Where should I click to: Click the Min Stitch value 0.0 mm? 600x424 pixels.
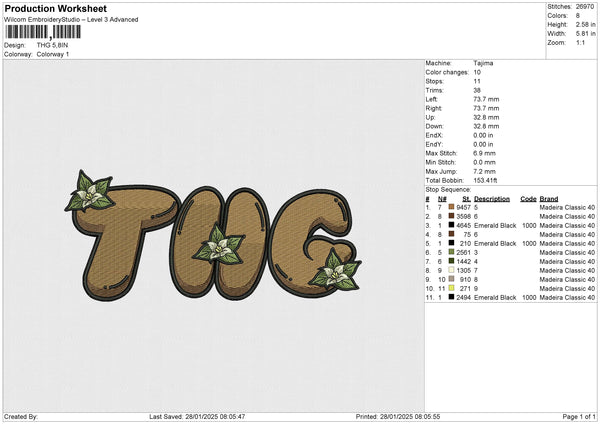[x=485, y=162]
